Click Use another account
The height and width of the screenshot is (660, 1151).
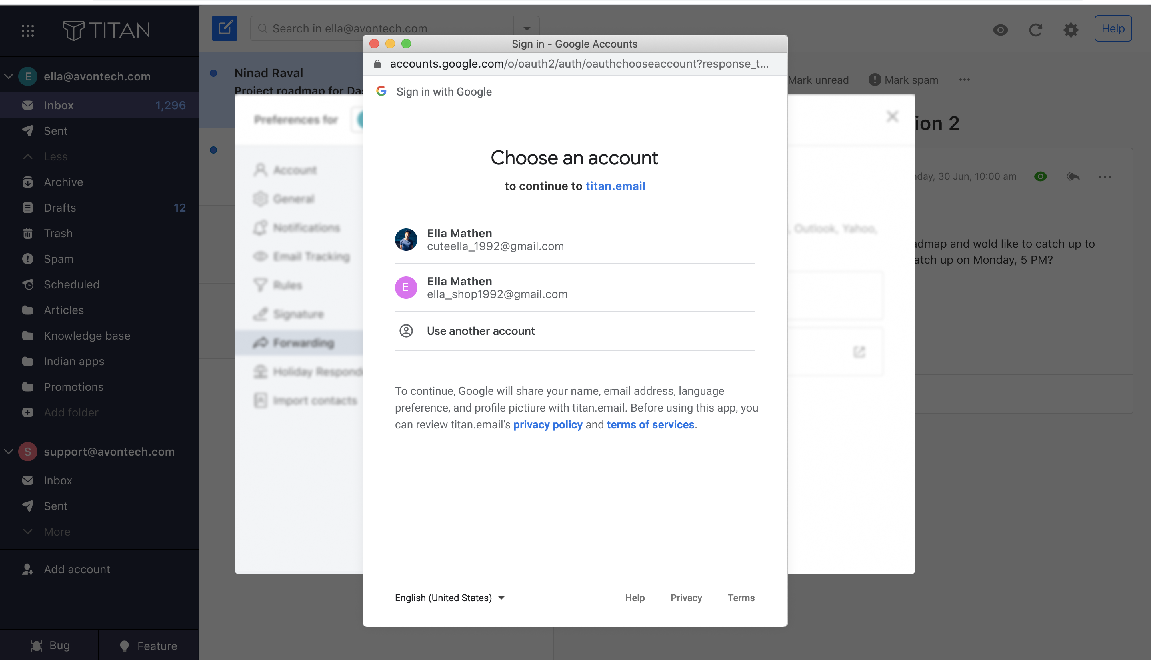(575, 331)
